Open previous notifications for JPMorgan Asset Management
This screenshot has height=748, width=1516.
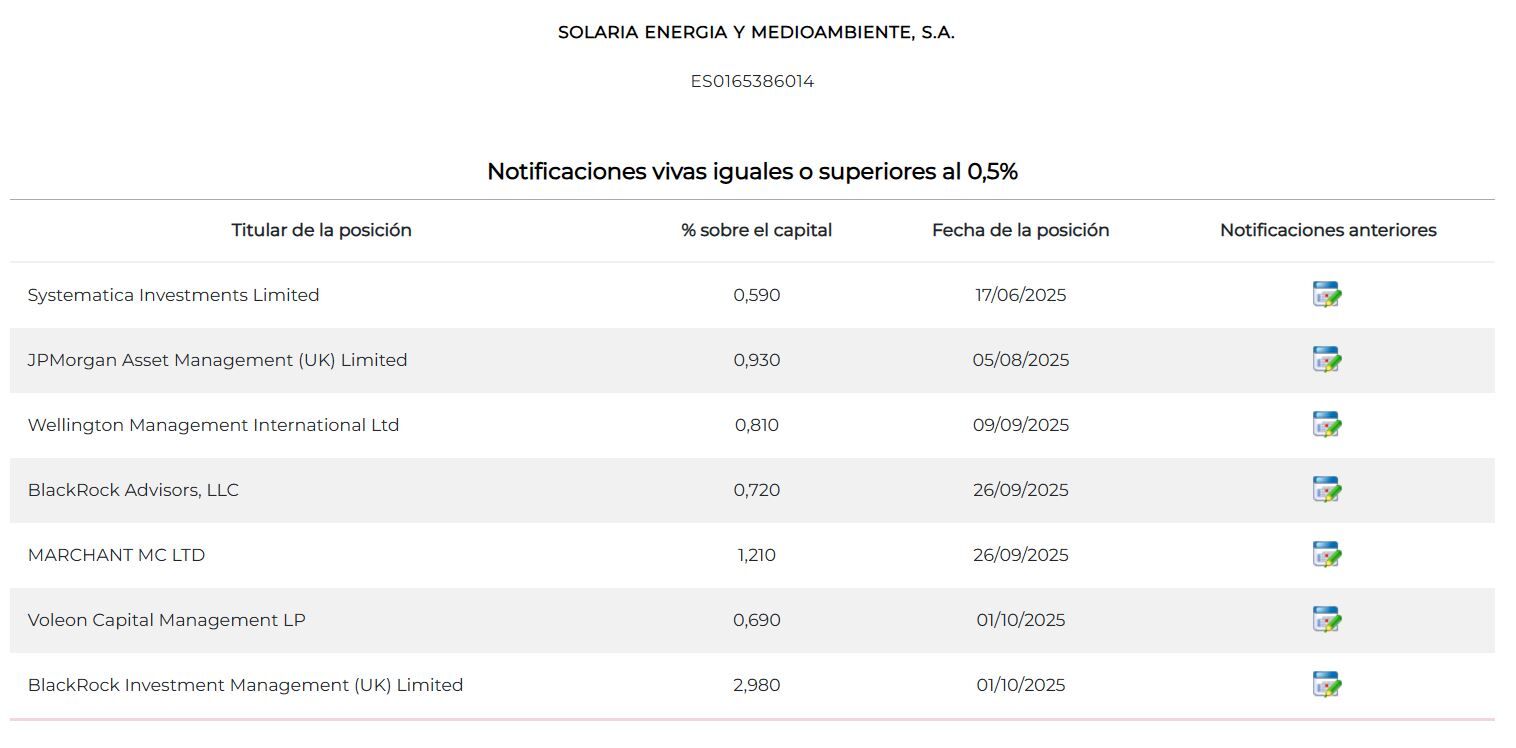click(1326, 360)
